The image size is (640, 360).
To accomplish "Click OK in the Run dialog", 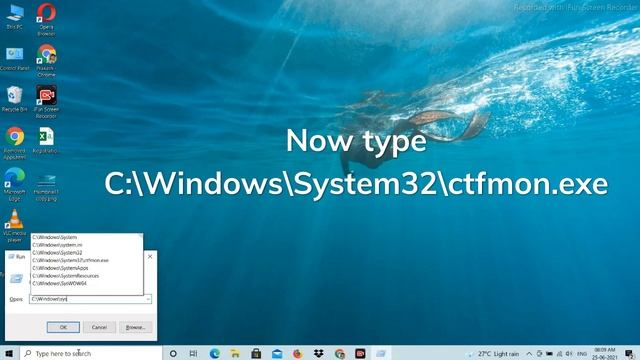I will 63,327.
